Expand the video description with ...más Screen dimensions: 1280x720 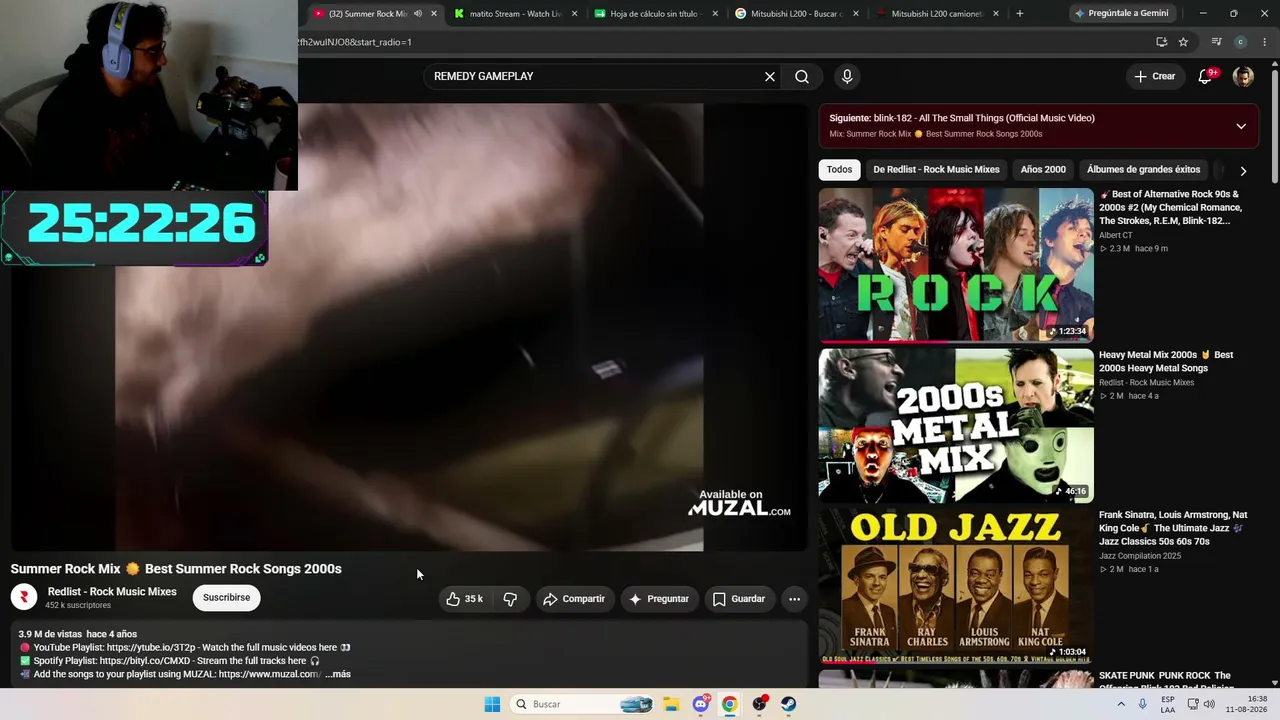pyautogui.click(x=338, y=674)
